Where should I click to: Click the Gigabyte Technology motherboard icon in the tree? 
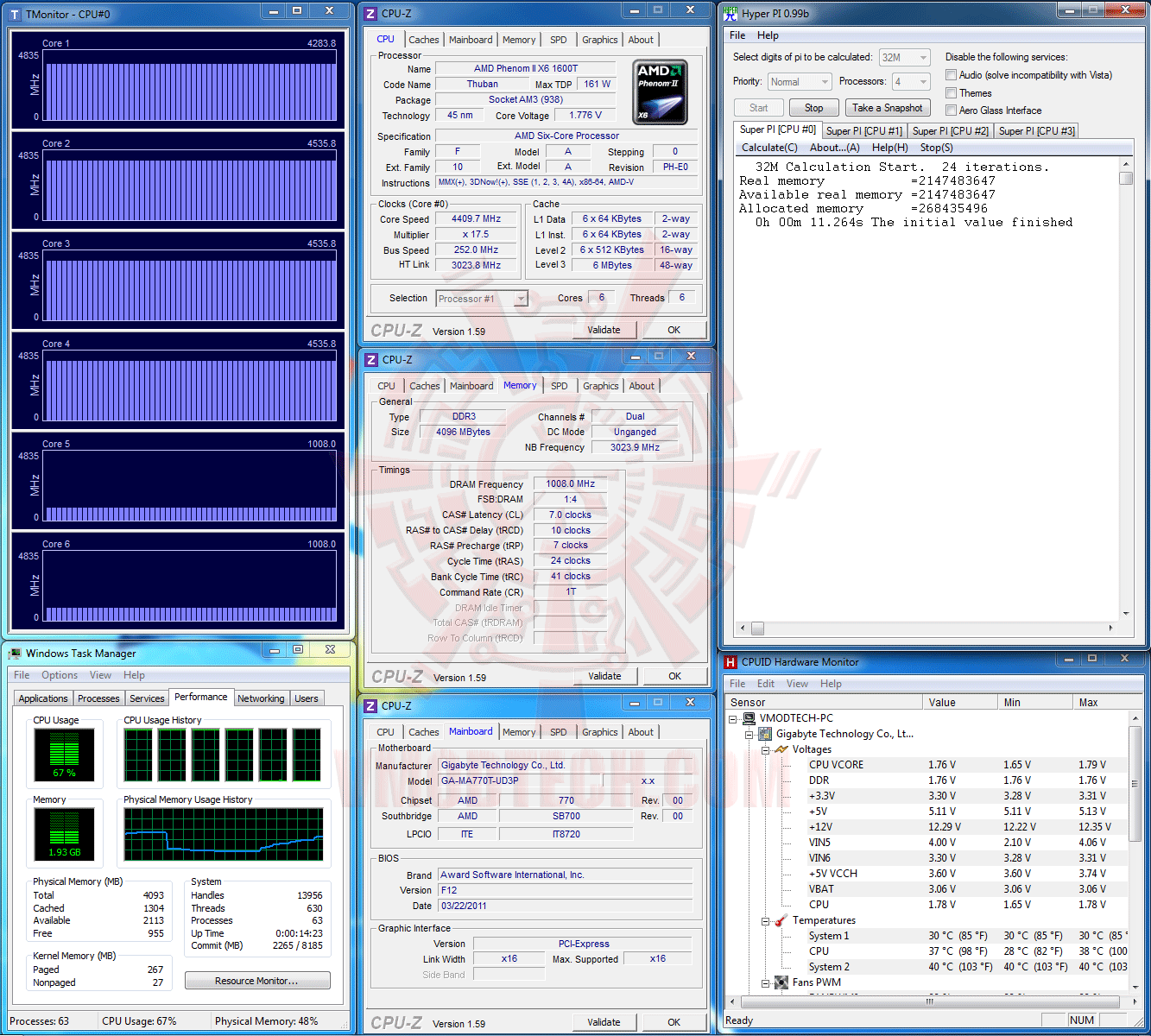765,734
